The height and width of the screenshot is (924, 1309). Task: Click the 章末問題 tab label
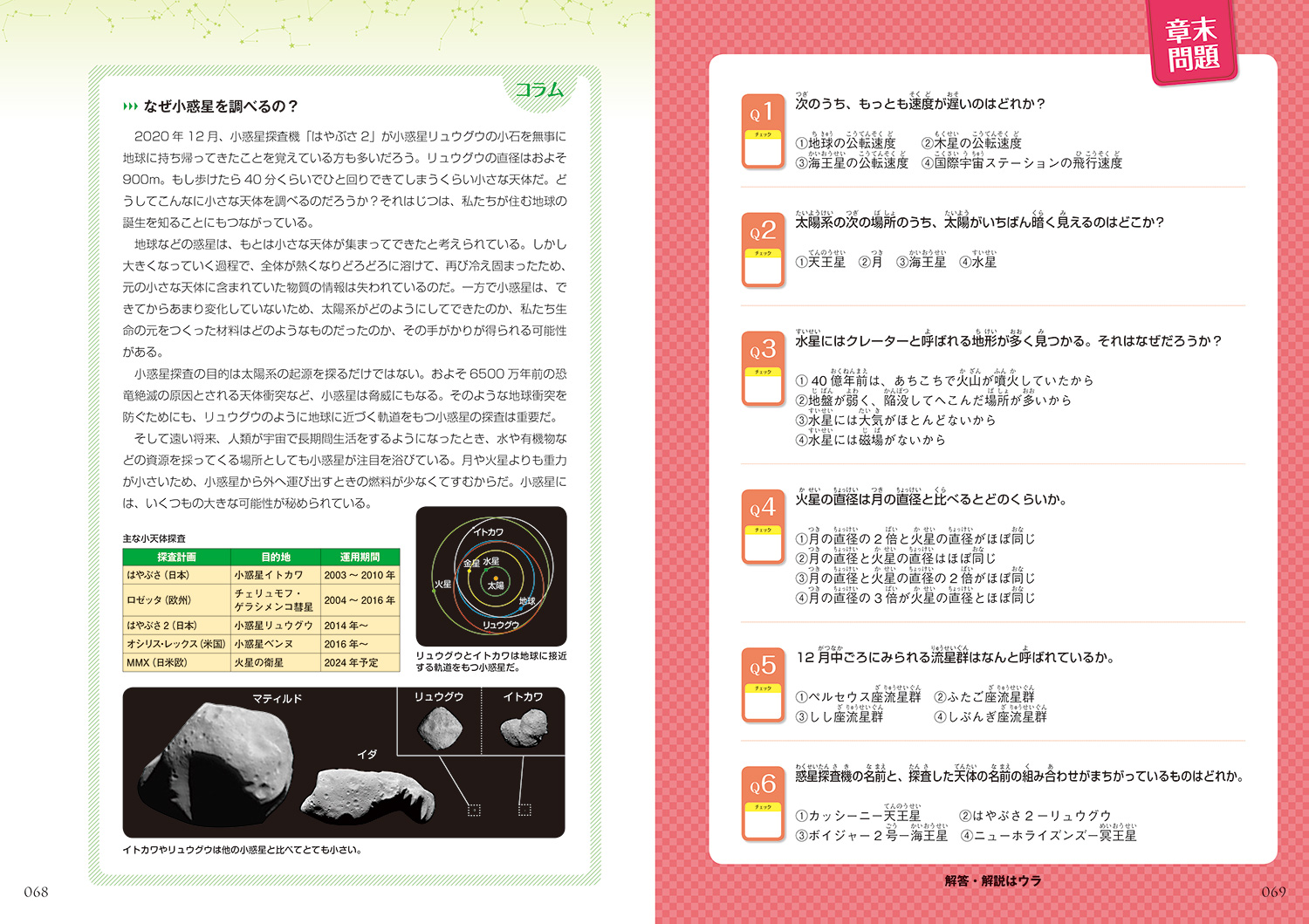1192,45
